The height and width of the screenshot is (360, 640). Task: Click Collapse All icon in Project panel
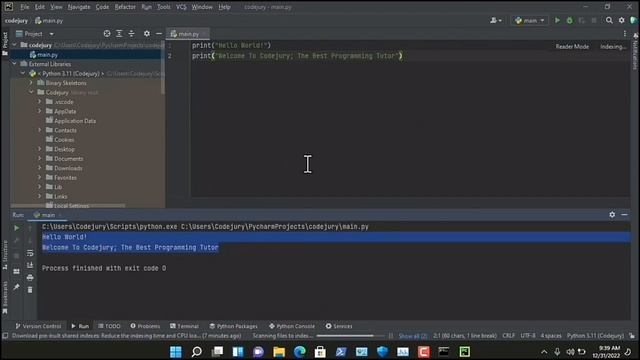click(131, 33)
